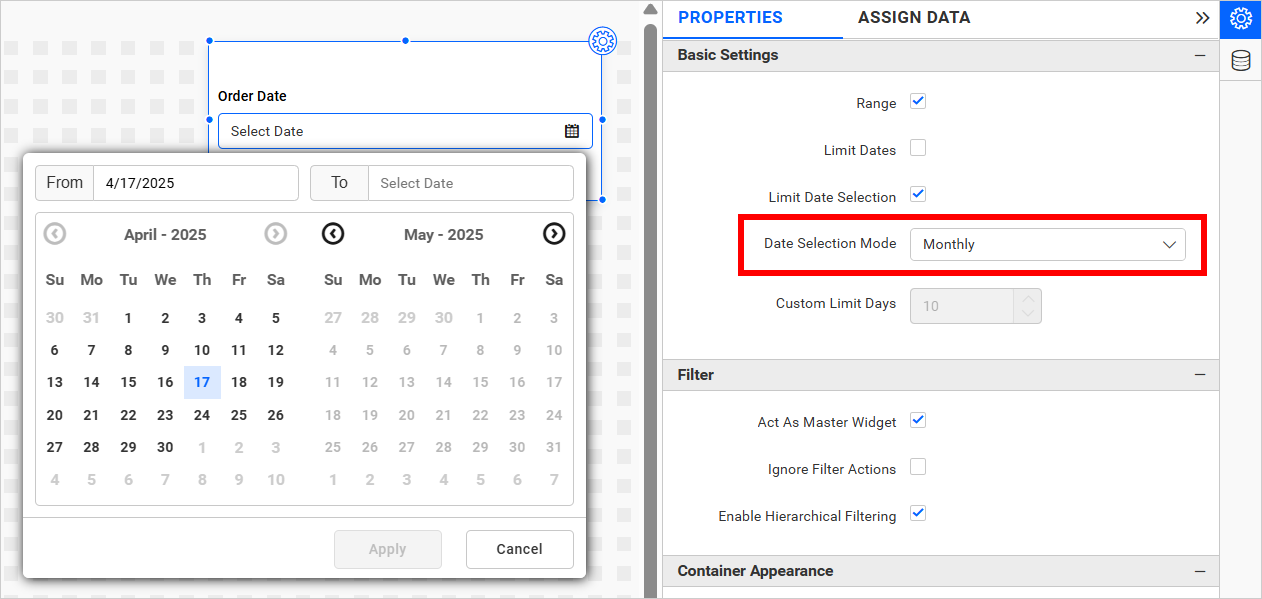Click the calendar icon in Select Date field
The image size is (1262, 599).
(572, 131)
